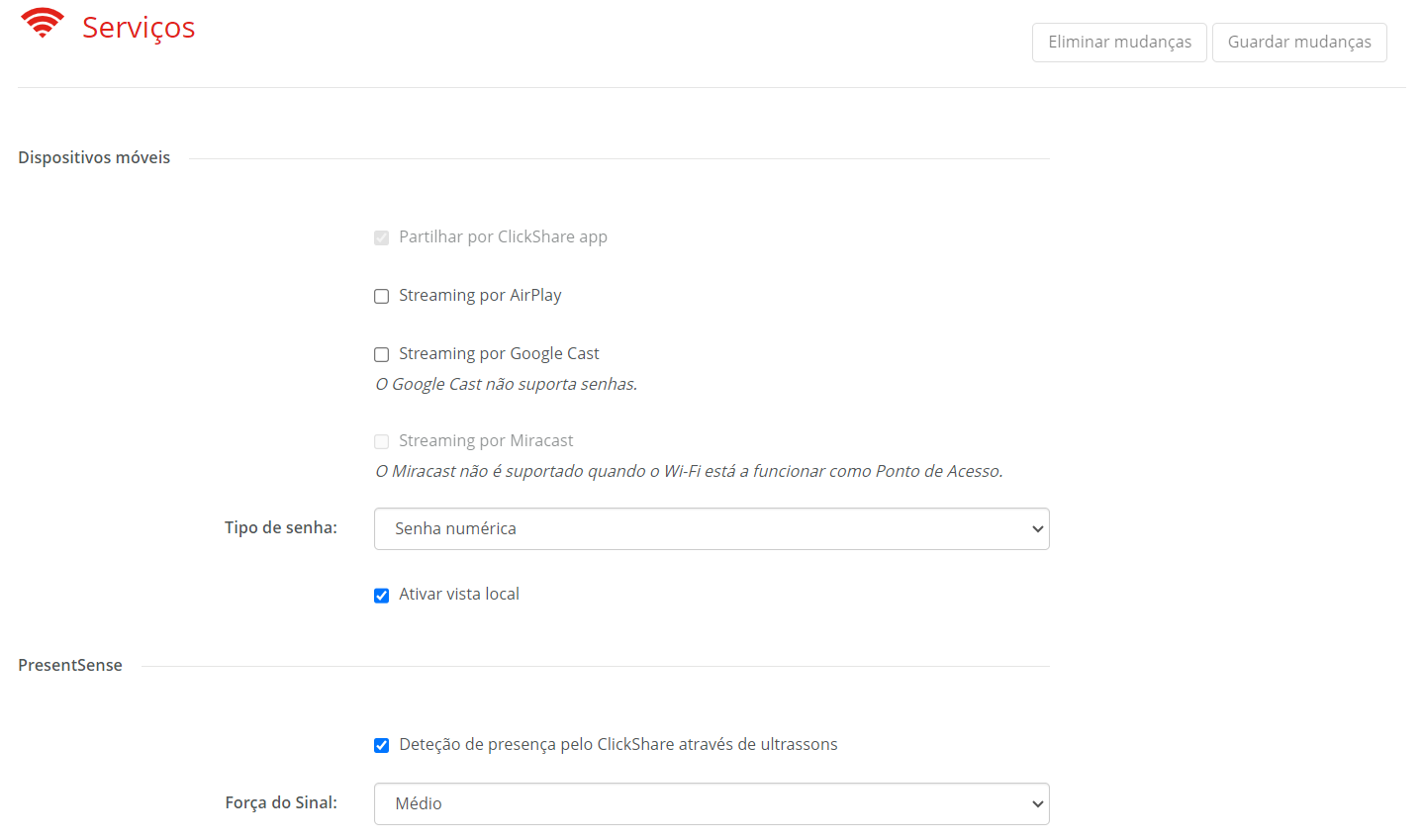This screenshot has width=1423, height=840.
Task: Click the Tipo de senha field label
Action: click(x=281, y=528)
